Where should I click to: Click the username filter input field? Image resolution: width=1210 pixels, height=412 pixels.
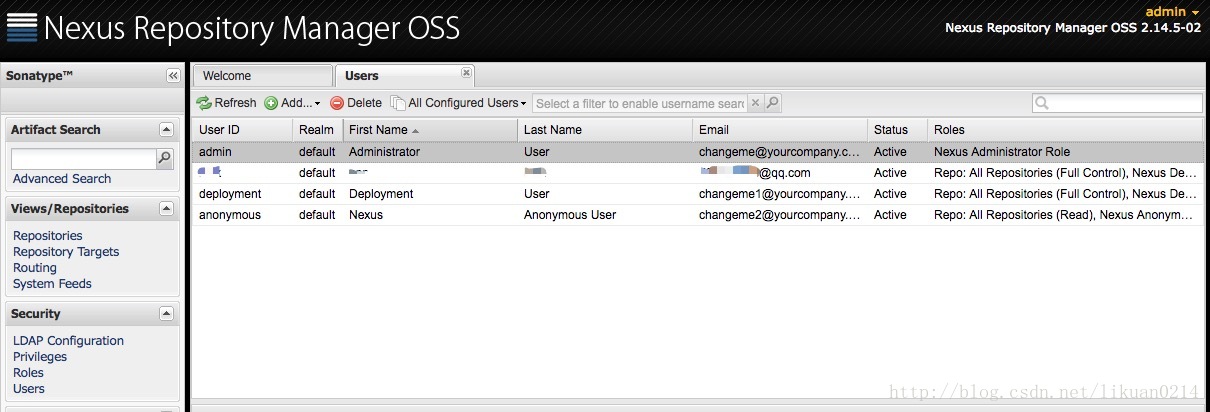click(x=640, y=103)
